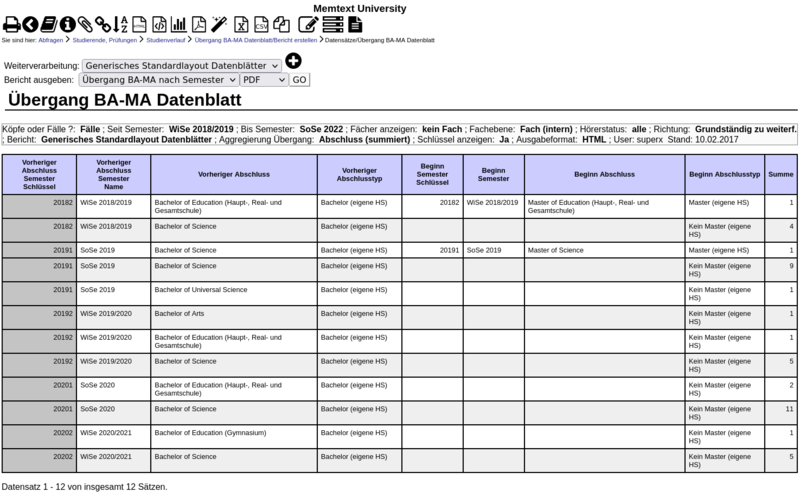Click the A-Z sort icon
The width and height of the screenshot is (800, 492).
click(x=120, y=24)
